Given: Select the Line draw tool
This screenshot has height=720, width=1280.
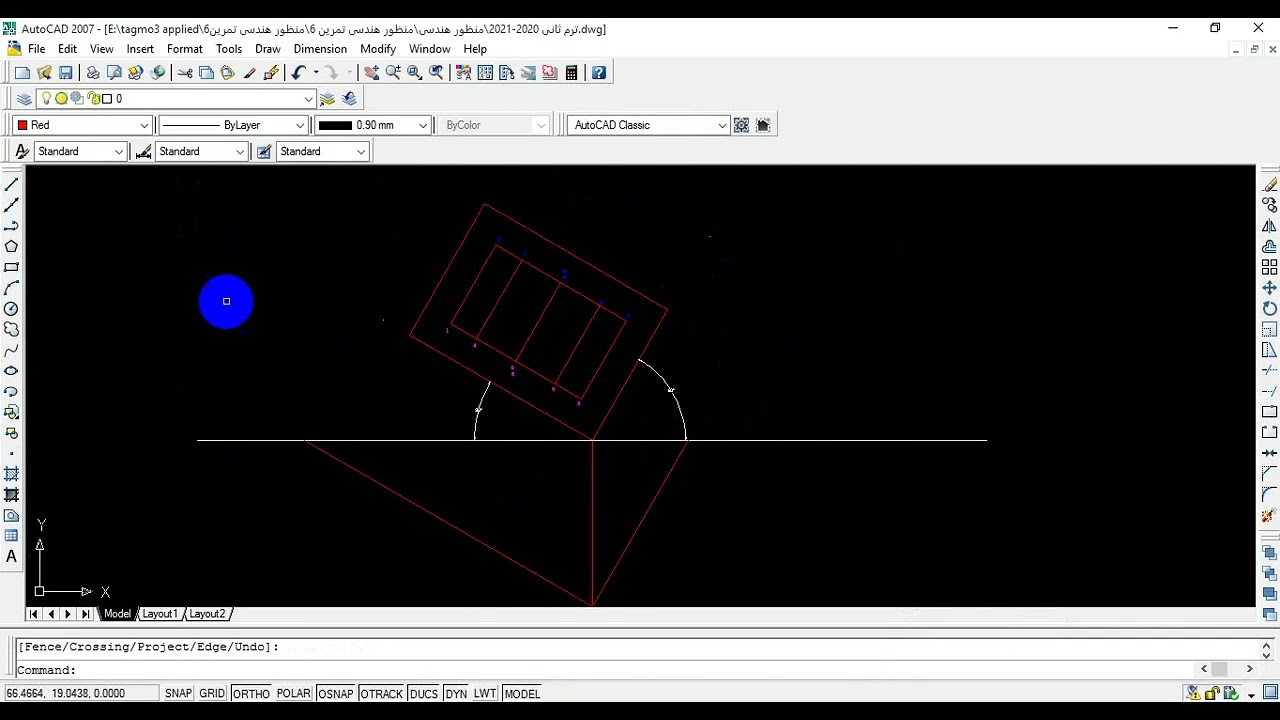Looking at the screenshot, I should coord(11,184).
